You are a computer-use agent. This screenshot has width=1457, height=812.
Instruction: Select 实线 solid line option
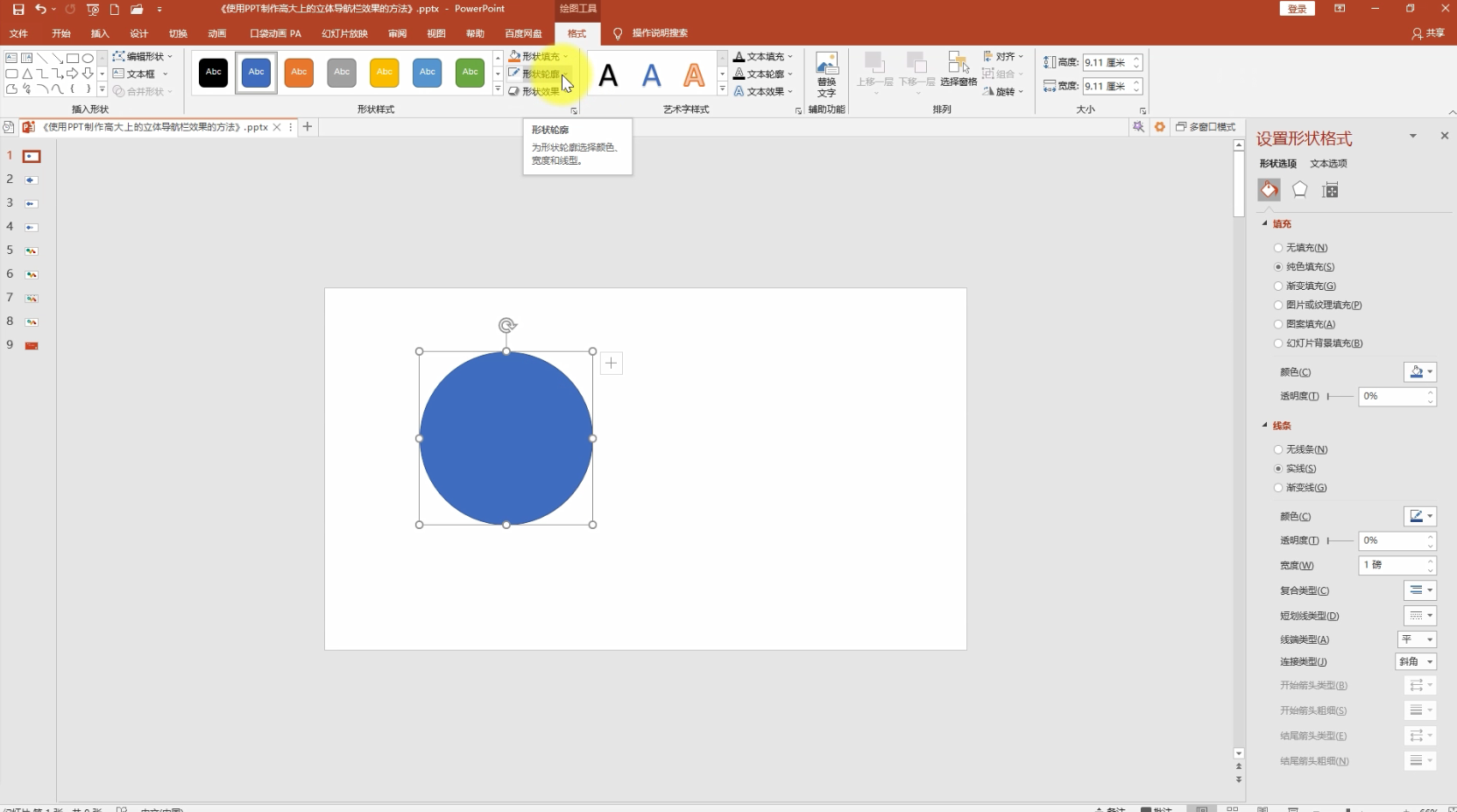[x=1278, y=469]
